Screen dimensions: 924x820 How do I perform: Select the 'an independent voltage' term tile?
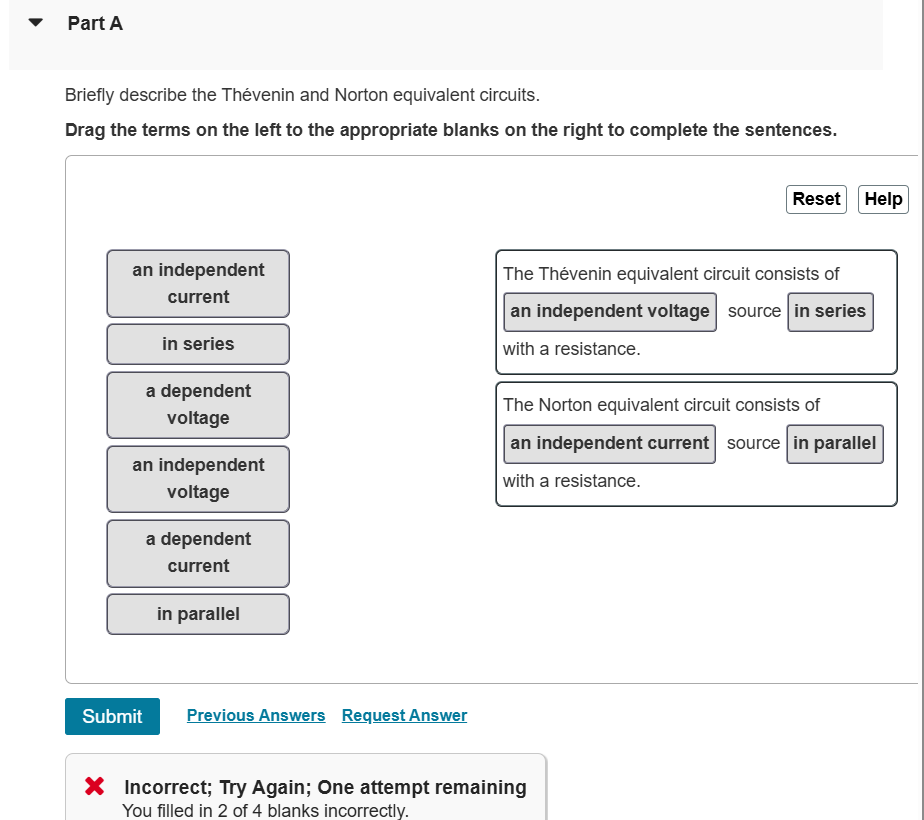click(x=197, y=478)
